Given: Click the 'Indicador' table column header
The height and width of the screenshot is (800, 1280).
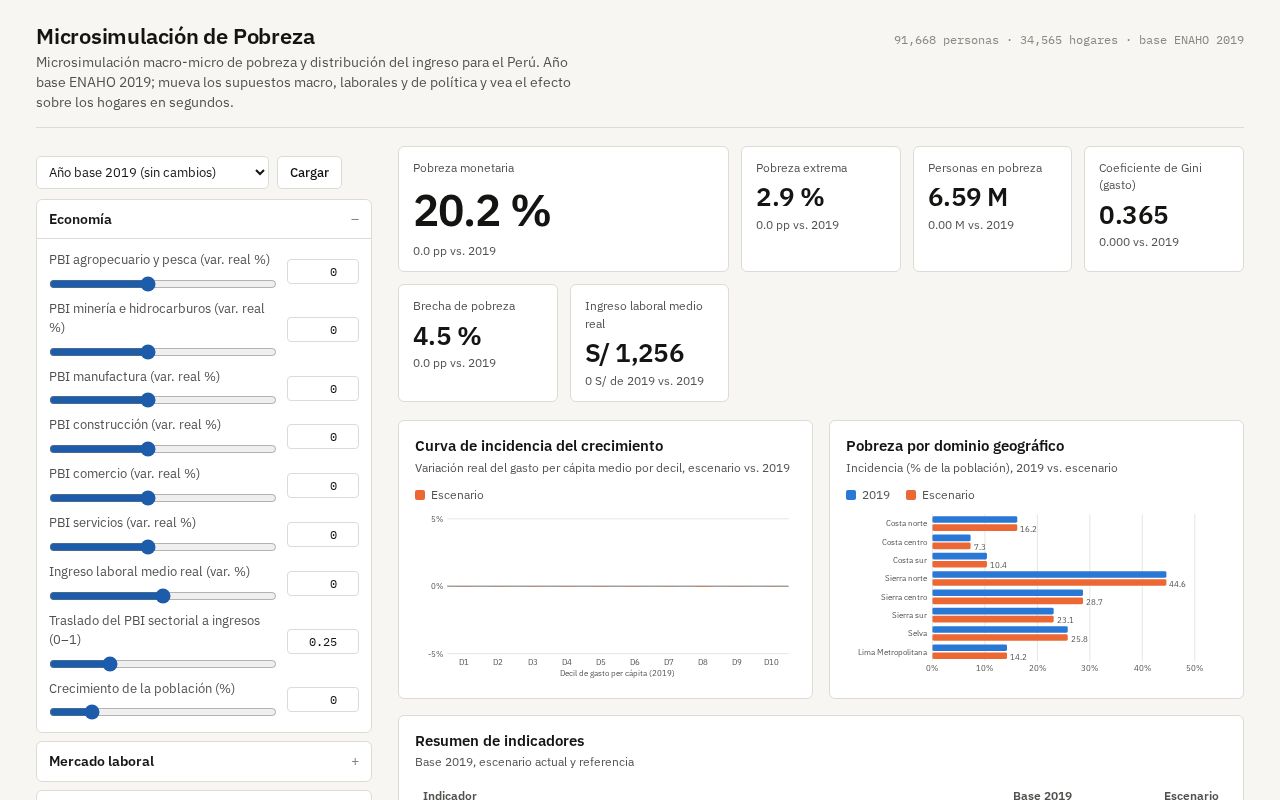Looking at the screenshot, I should click(450, 796).
